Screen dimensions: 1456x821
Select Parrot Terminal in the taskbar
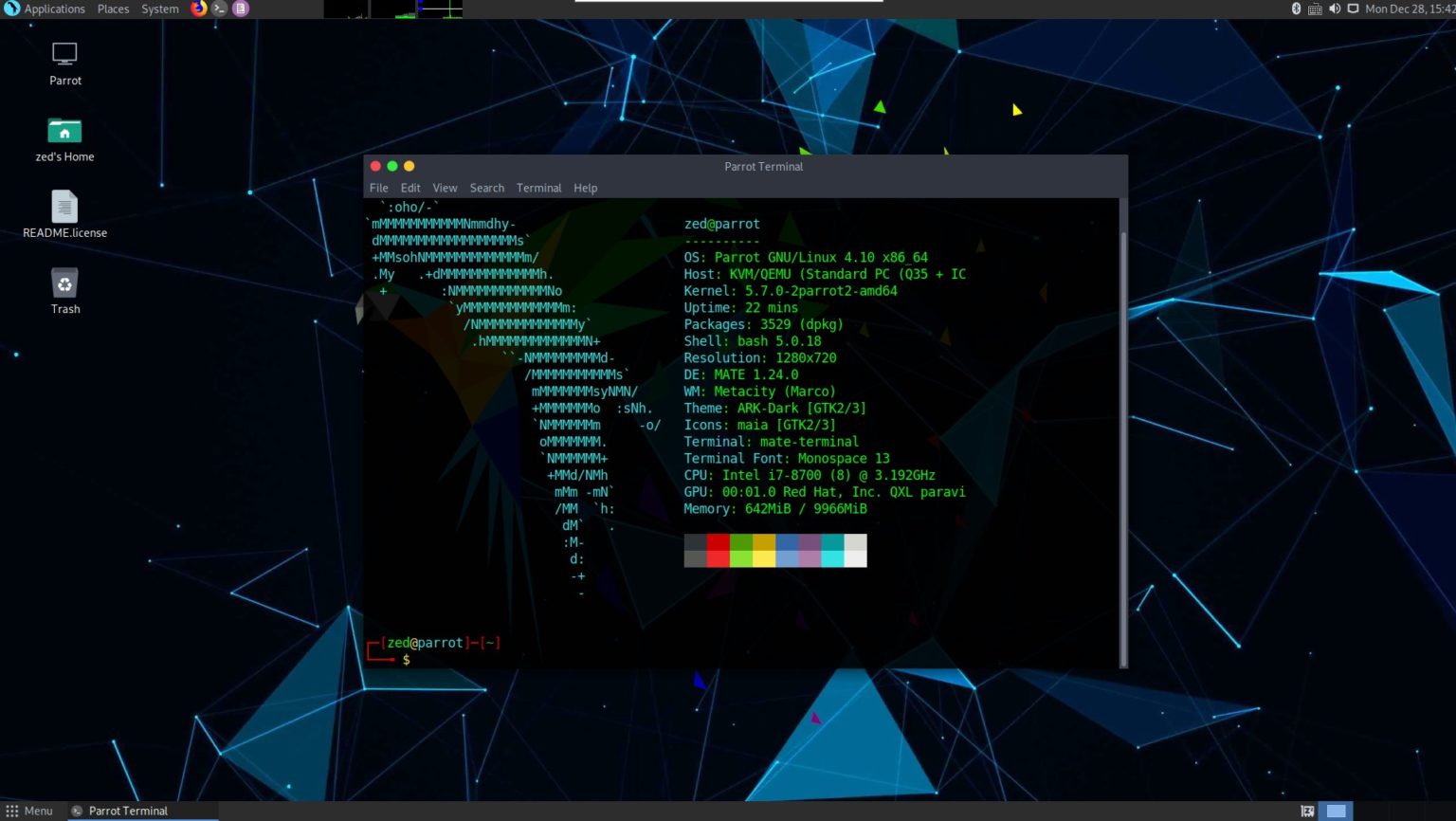point(128,811)
